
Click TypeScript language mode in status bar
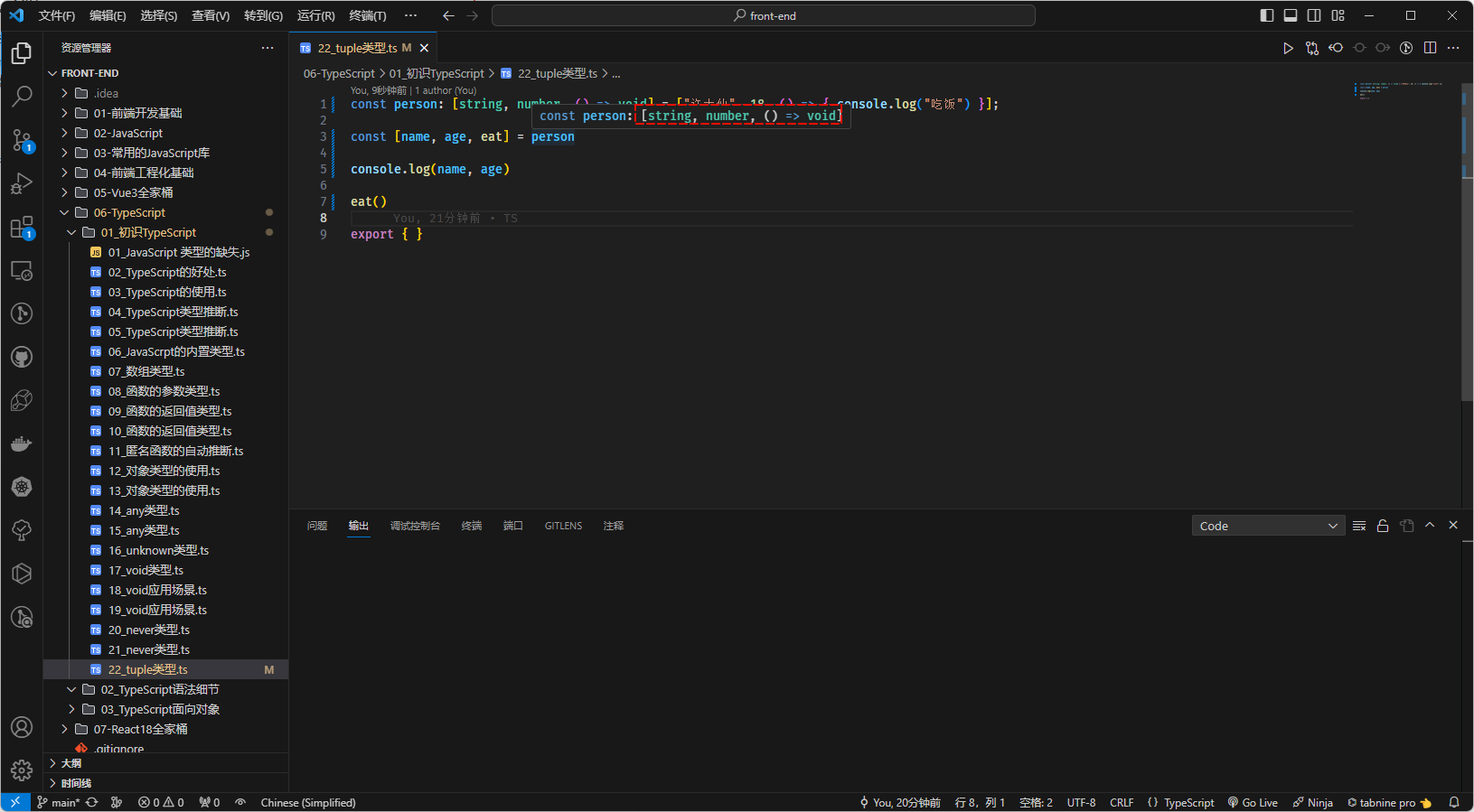tap(1188, 802)
